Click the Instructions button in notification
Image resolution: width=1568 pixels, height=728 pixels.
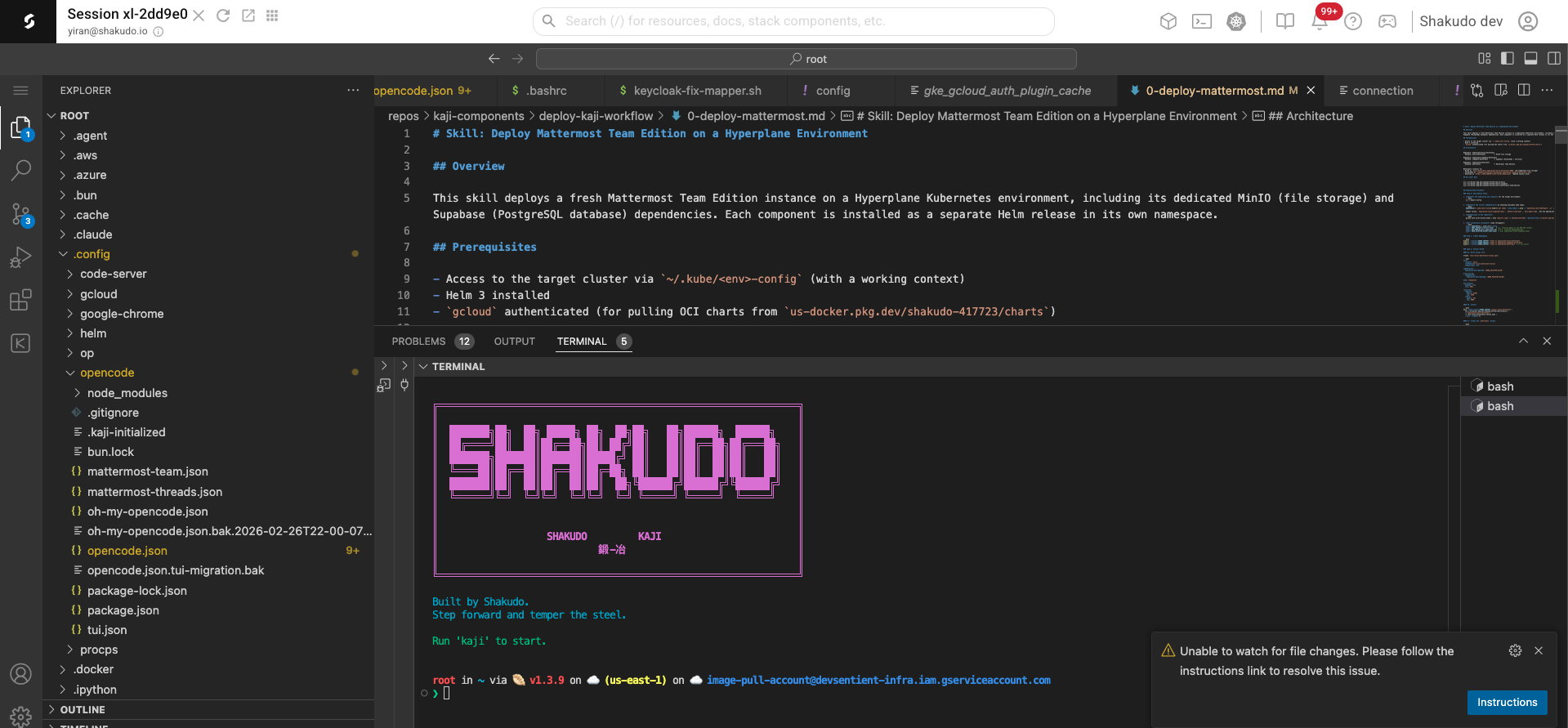tap(1506, 703)
